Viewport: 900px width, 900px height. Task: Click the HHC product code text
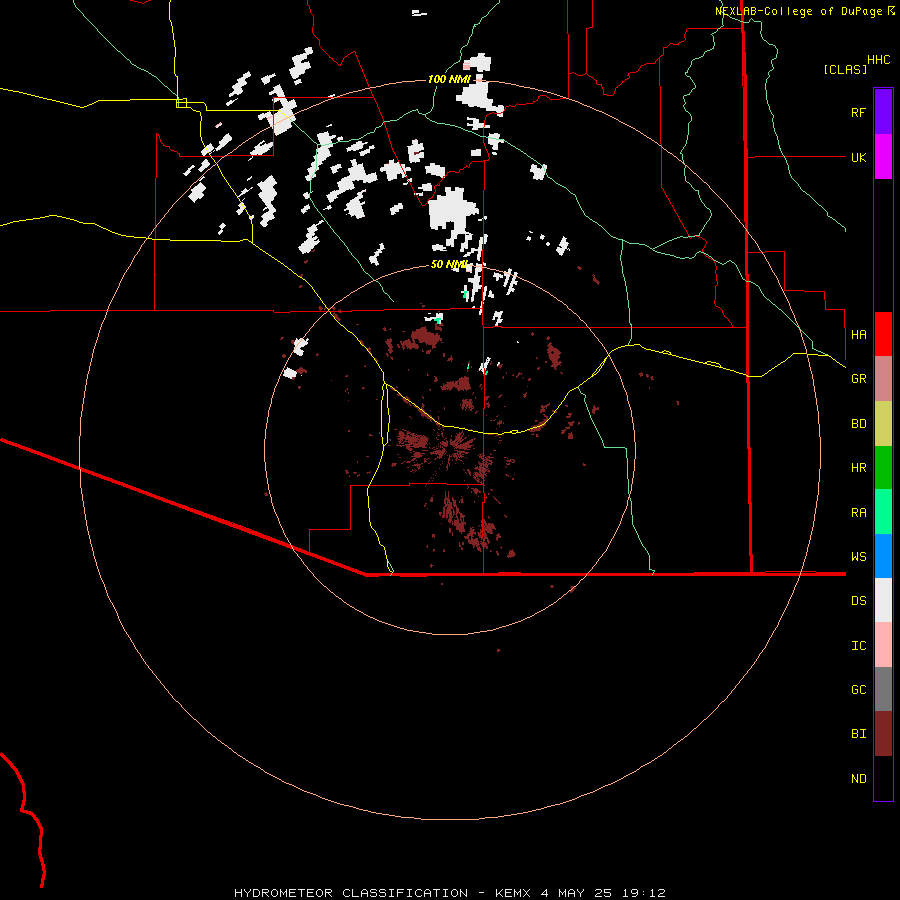[x=878, y=60]
